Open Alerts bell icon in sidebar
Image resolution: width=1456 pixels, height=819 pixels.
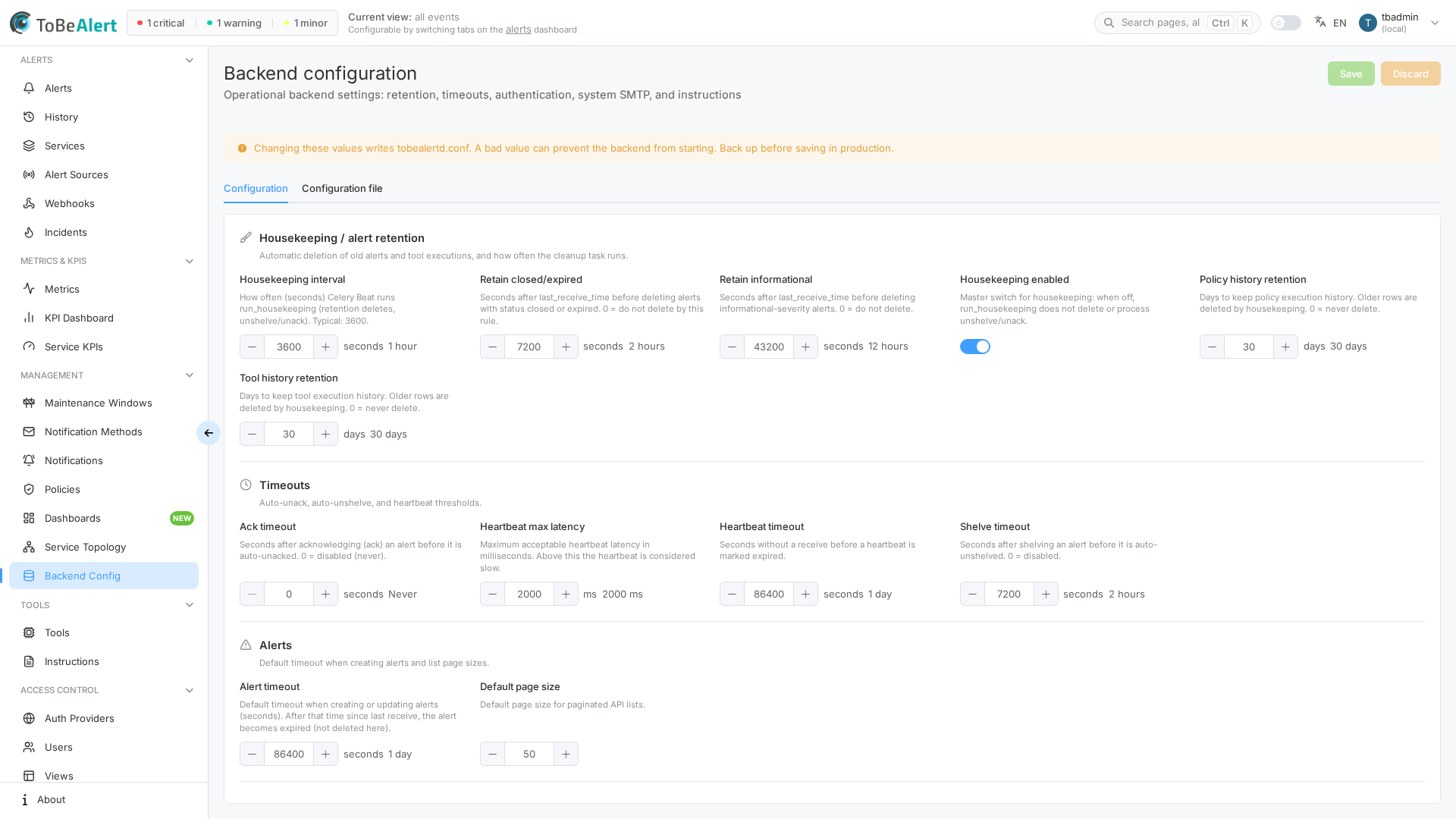(x=29, y=88)
